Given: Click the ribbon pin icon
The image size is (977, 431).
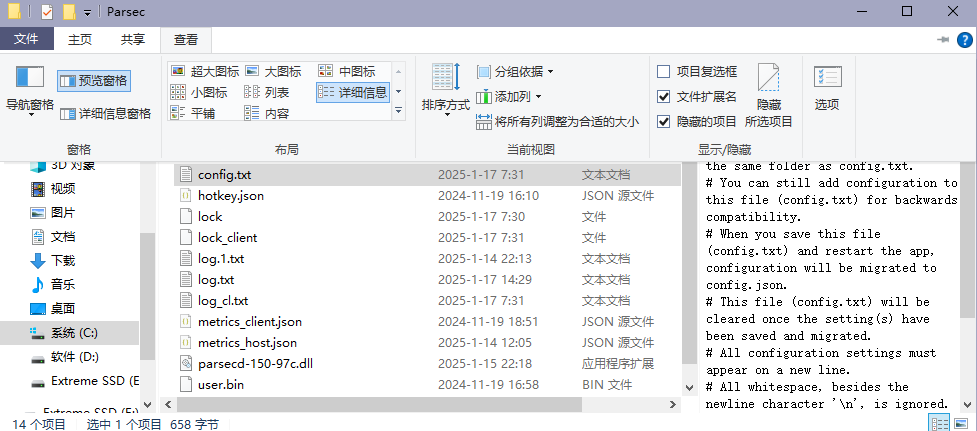Looking at the screenshot, I should pos(943,40).
